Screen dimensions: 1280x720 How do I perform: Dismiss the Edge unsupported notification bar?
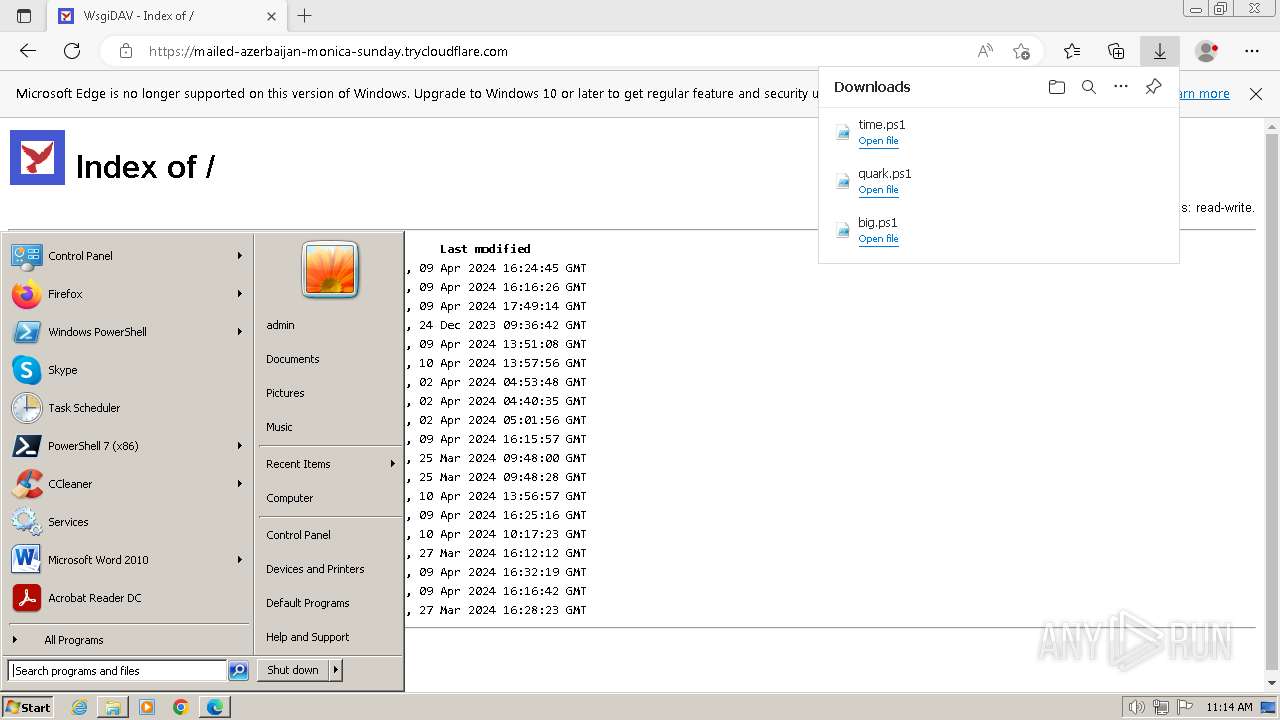coord(1256,94)
